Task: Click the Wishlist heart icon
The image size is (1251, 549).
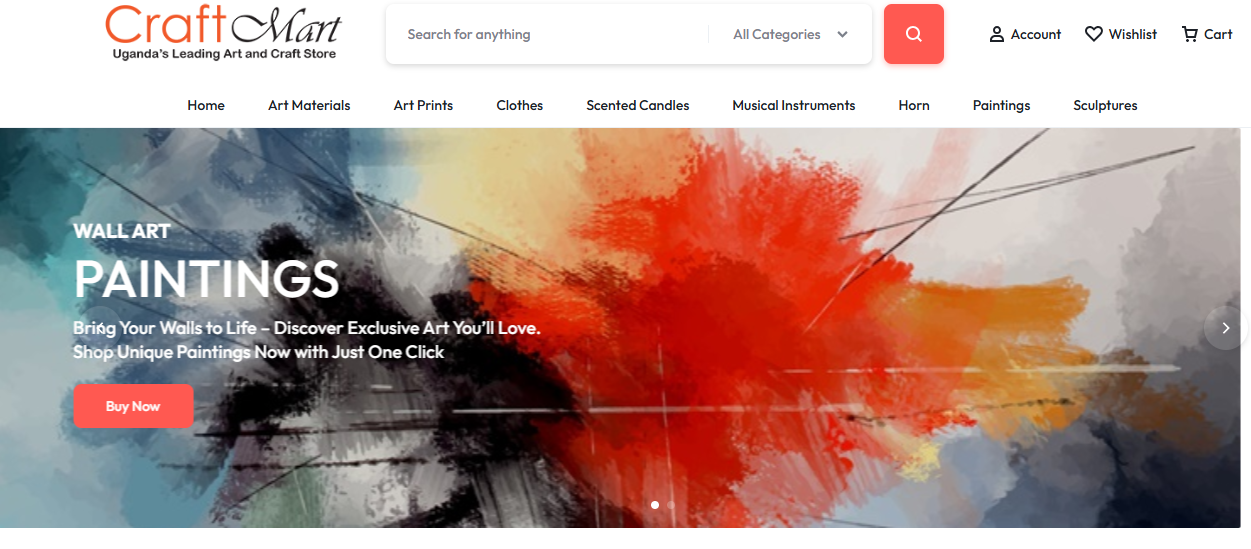Action: coord(1094,34)
